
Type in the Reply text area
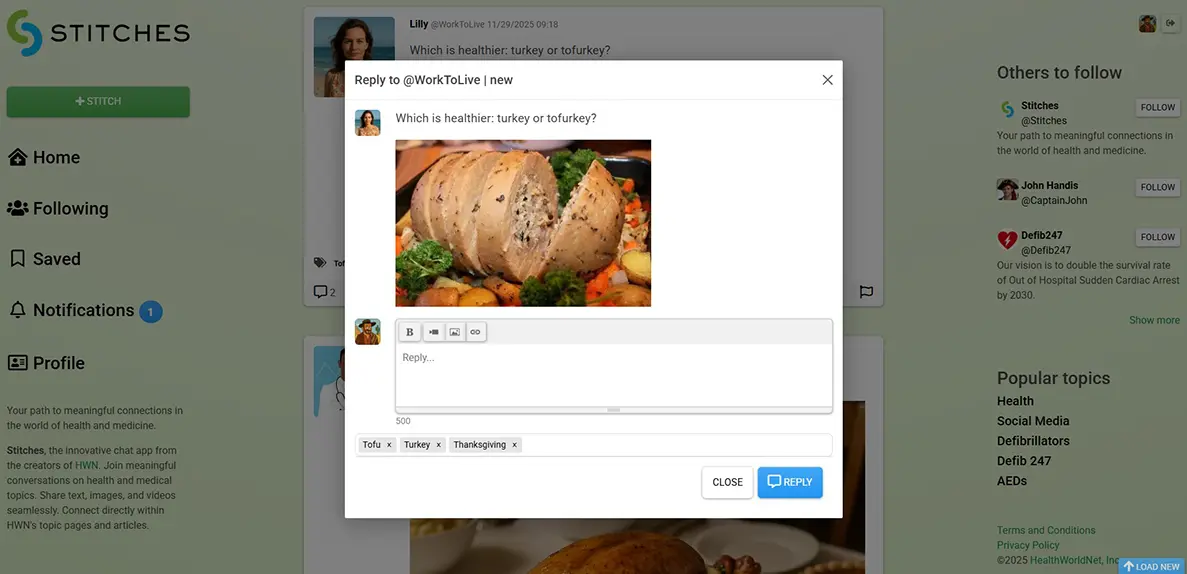(613, 375)
